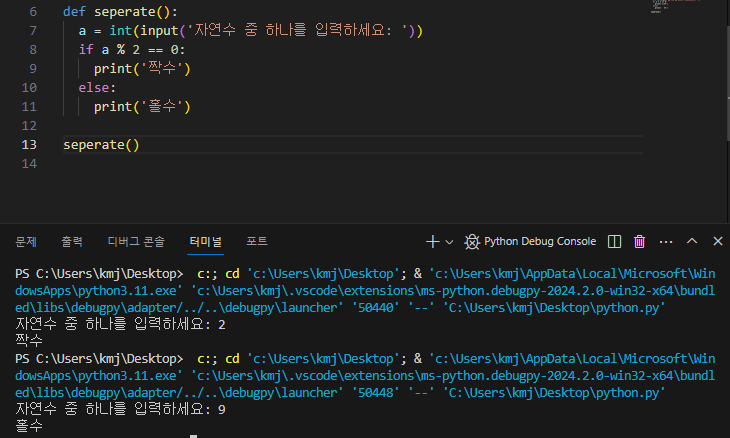
Task: Click the editor minimap thumbnail
Action: 675,6
